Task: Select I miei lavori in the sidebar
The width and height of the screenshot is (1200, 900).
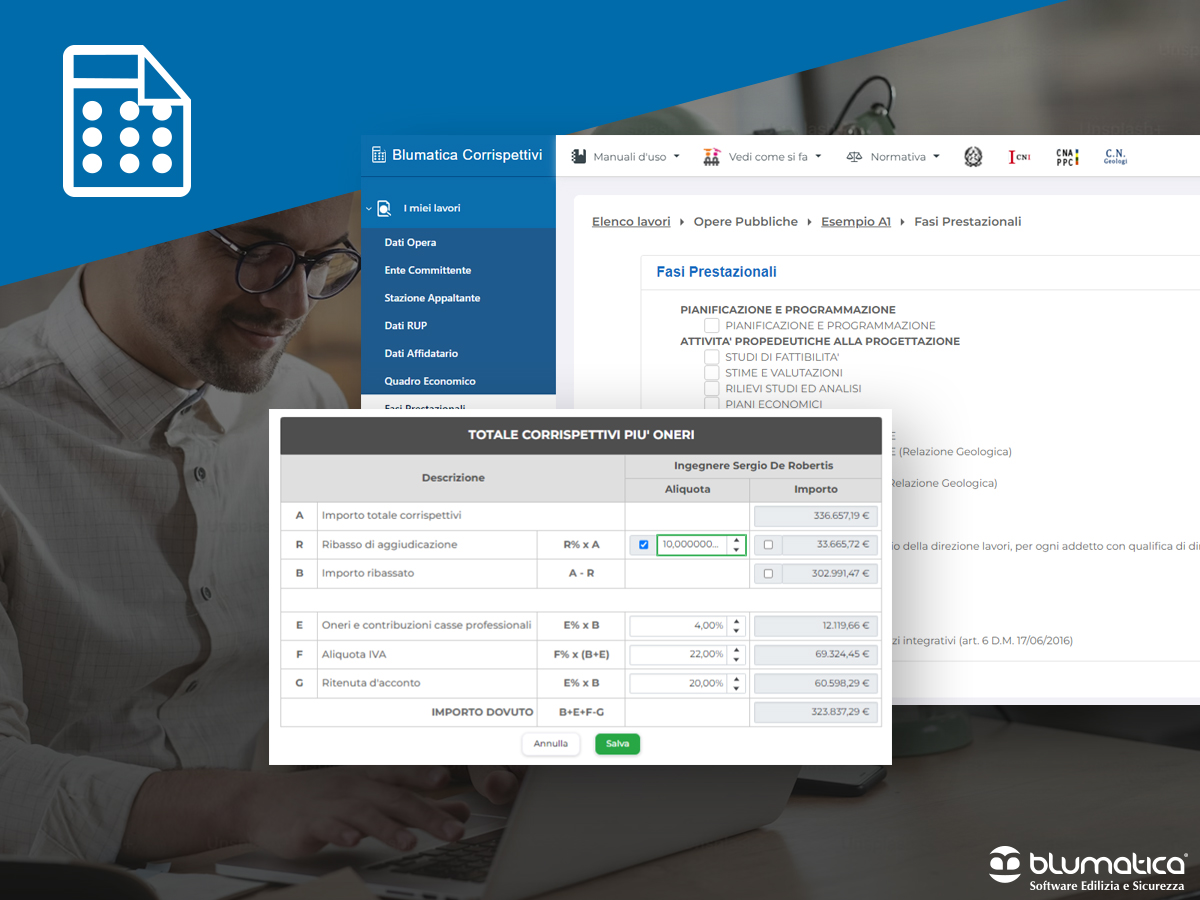Action: click(432, 208)
